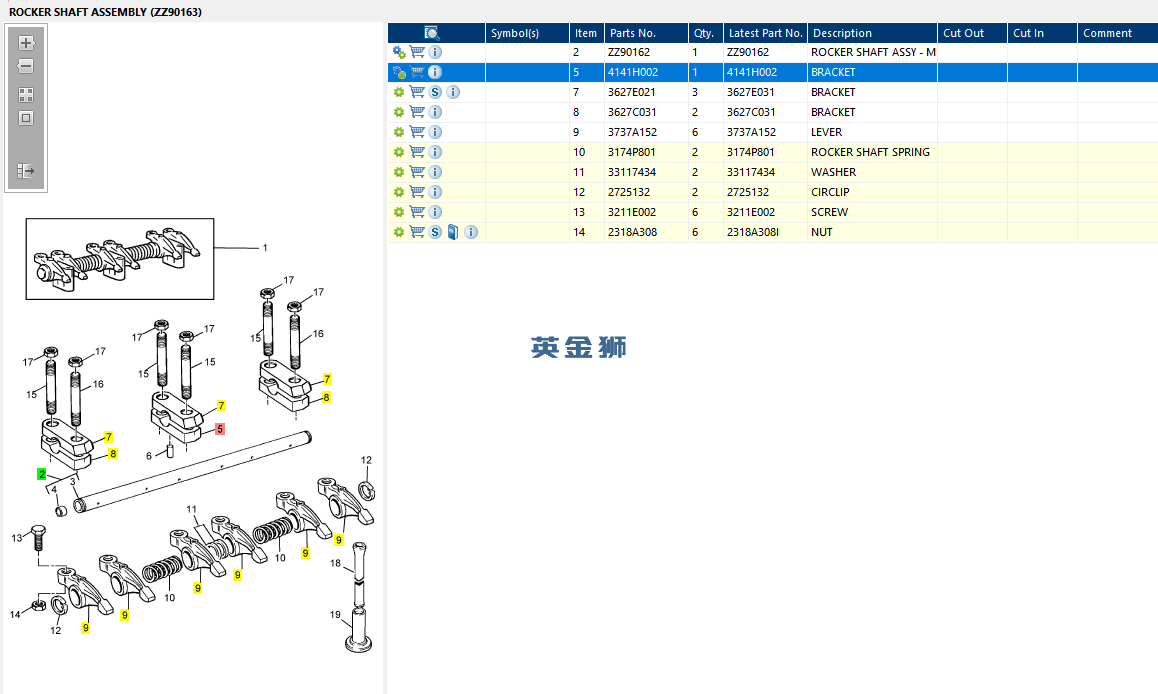Click the four-squares grid view icon
Viewport: 1158px width, 694px height.
[26, 95]
